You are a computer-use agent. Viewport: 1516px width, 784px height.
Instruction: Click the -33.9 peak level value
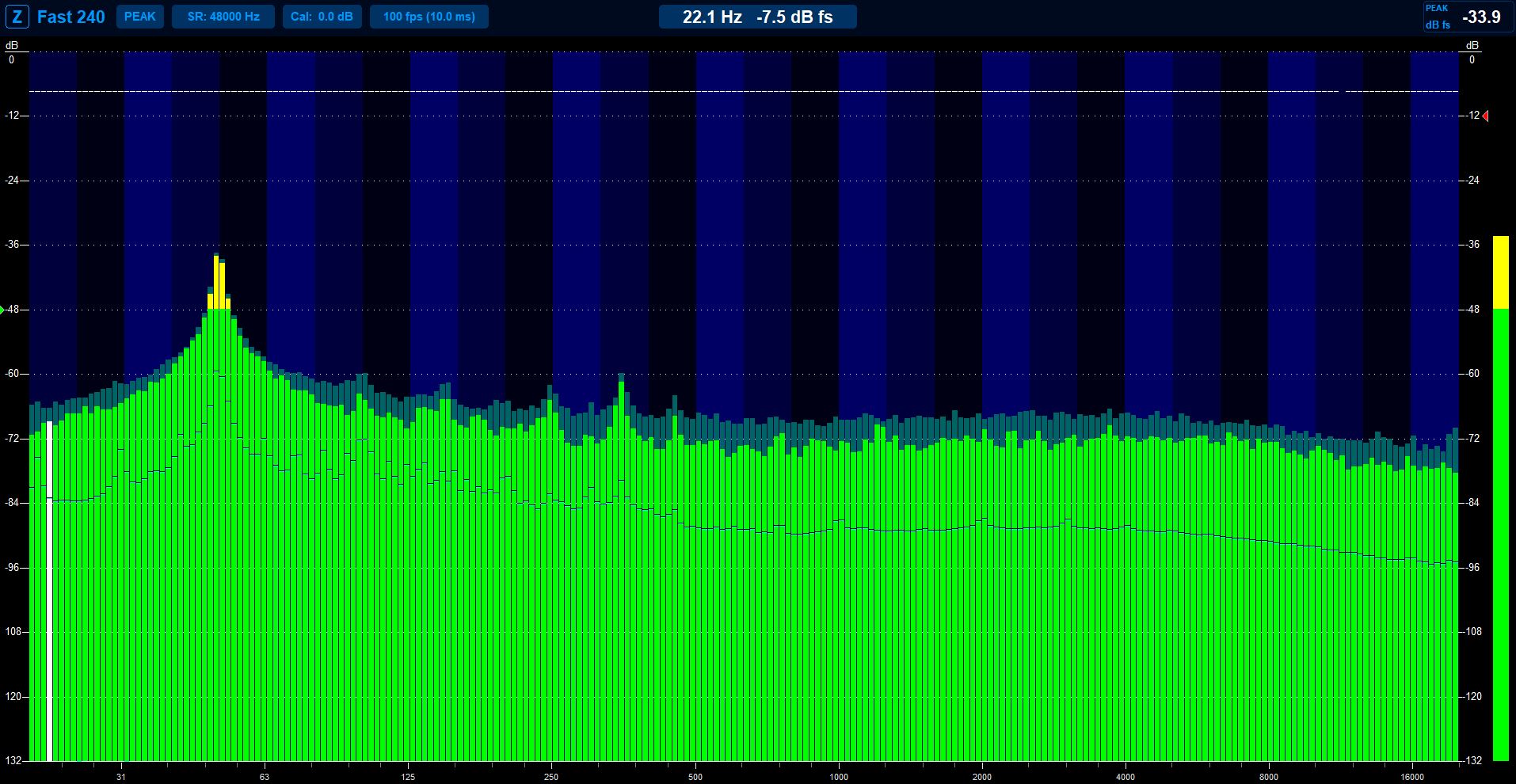1481,17
